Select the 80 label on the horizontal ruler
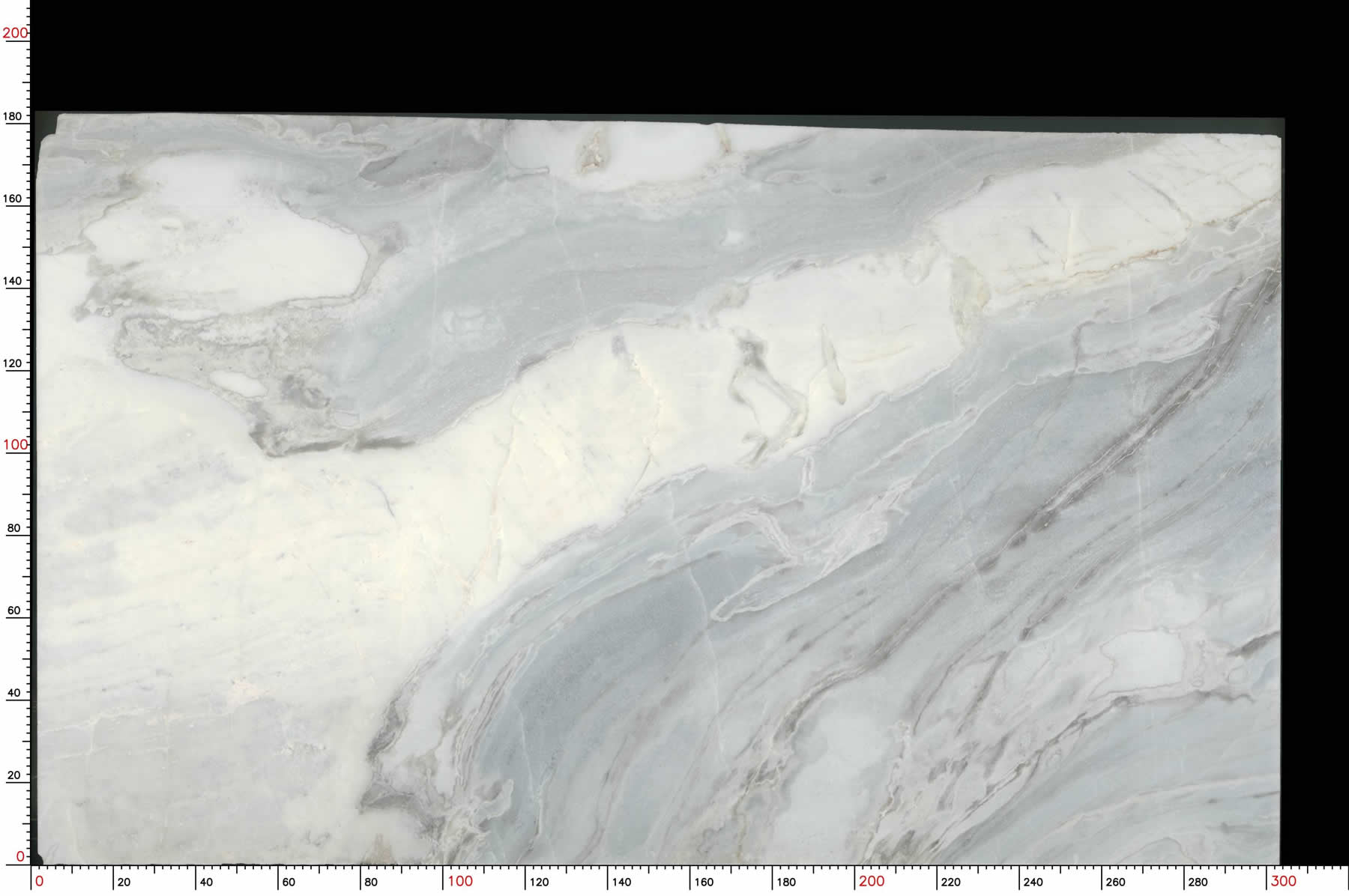Image resolution: width=1349 pixels, height=896 pixels. pyautogui.click(x=371, y=883)
